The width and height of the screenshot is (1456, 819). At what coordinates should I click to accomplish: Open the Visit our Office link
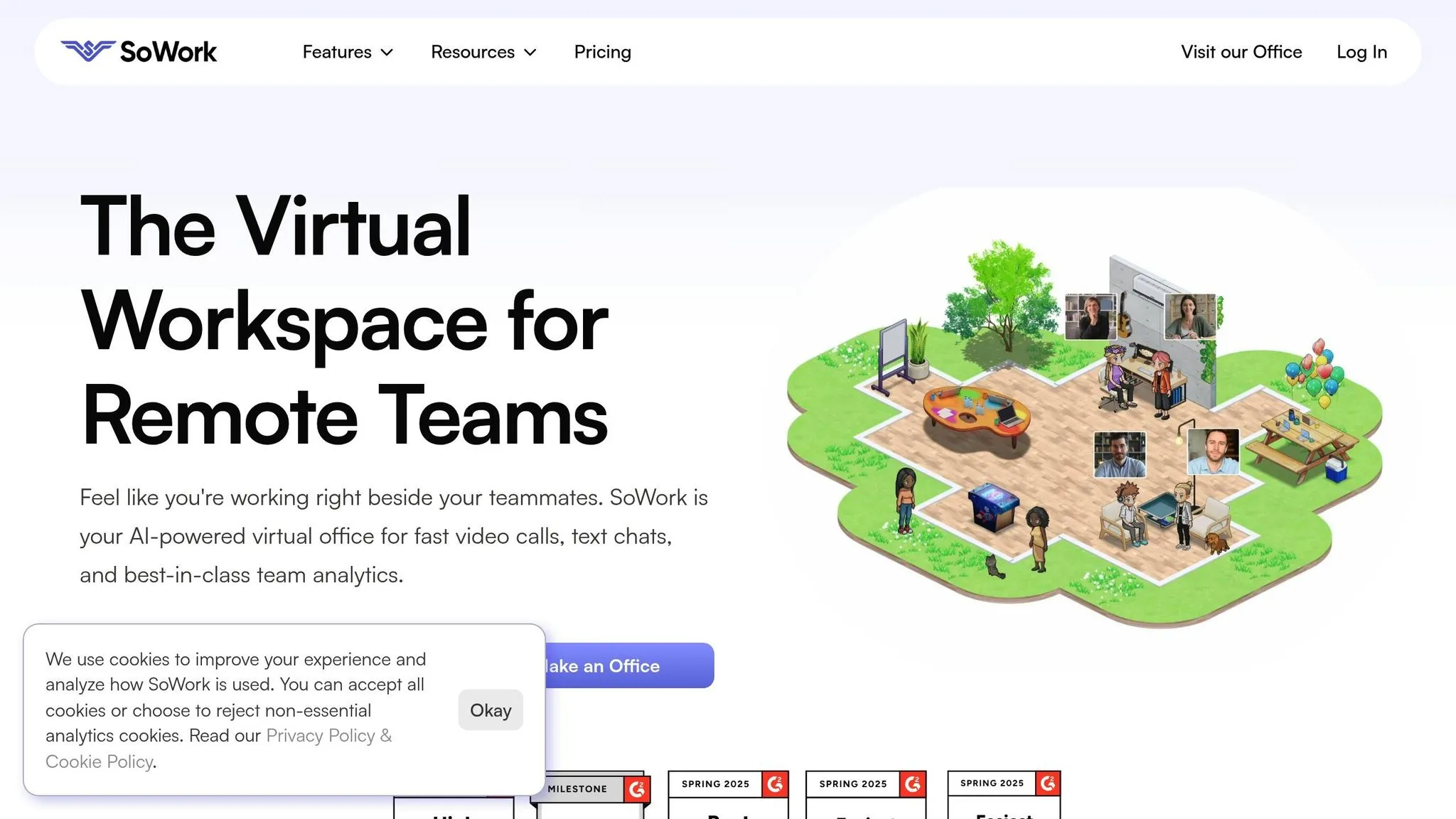coord(1241,52)
